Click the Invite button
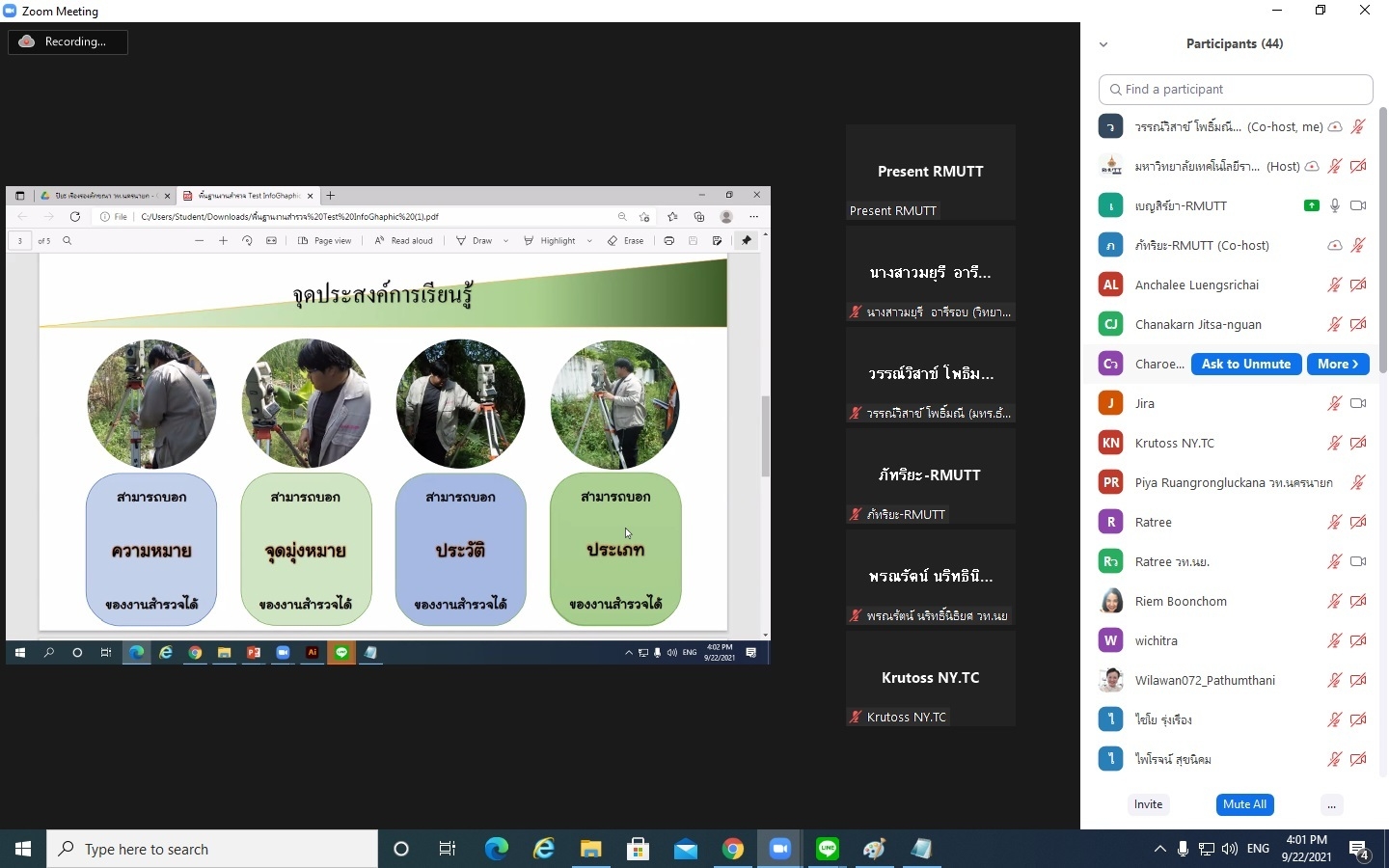 pyautogui.click(x=1148, y=804)
